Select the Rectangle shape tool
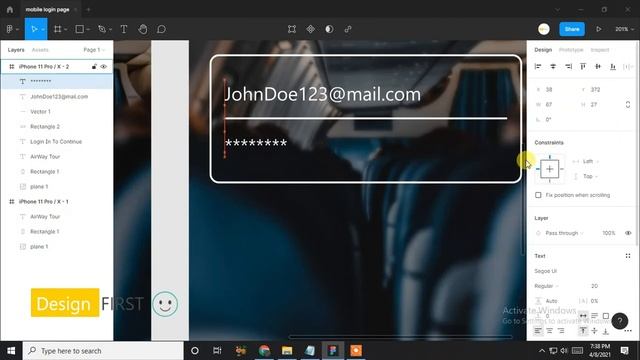The height and width of the screenshot is (360, 640). [80, 29]
